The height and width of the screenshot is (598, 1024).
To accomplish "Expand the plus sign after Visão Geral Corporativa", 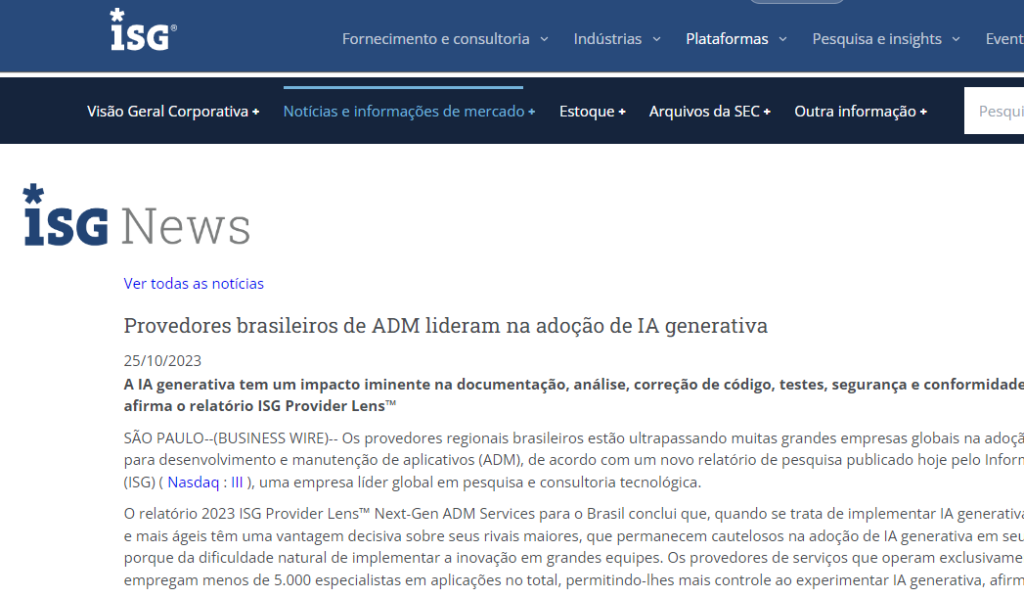I will coord(256,112).
